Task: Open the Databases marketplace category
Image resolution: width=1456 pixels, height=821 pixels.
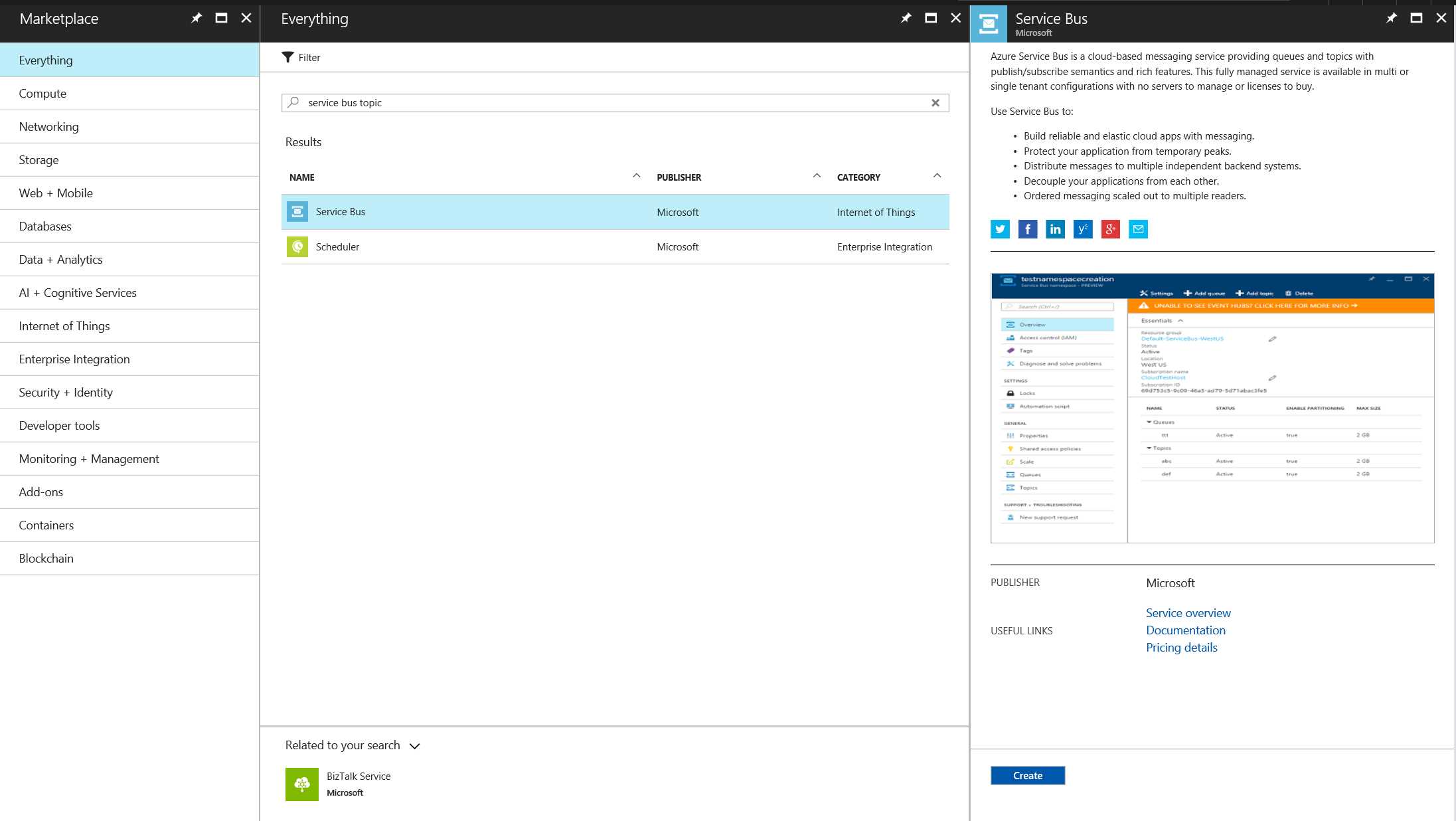Action: (44, 226)
